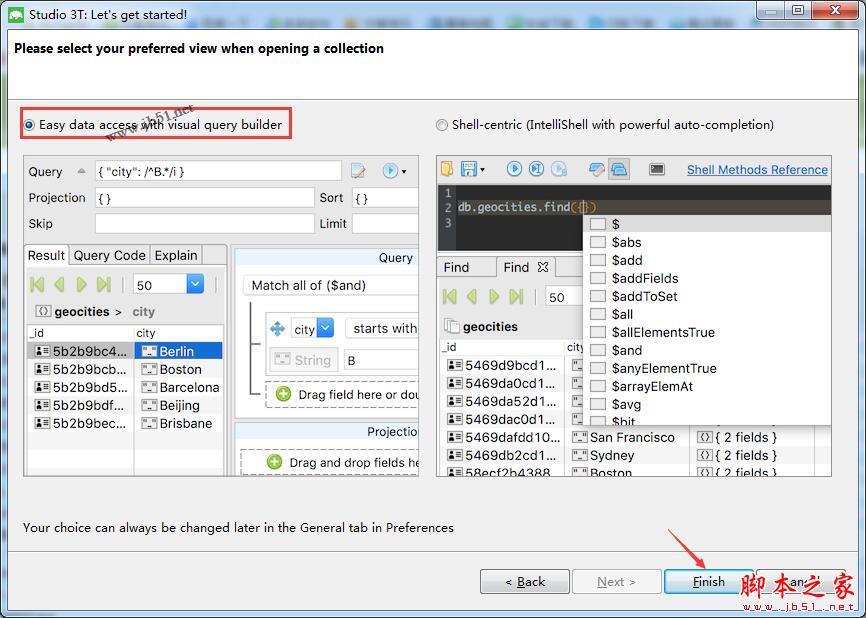Viewport: 866px width, 618px height.
Task: Select the Barcelona row city cell
Action: click(178, 387)
